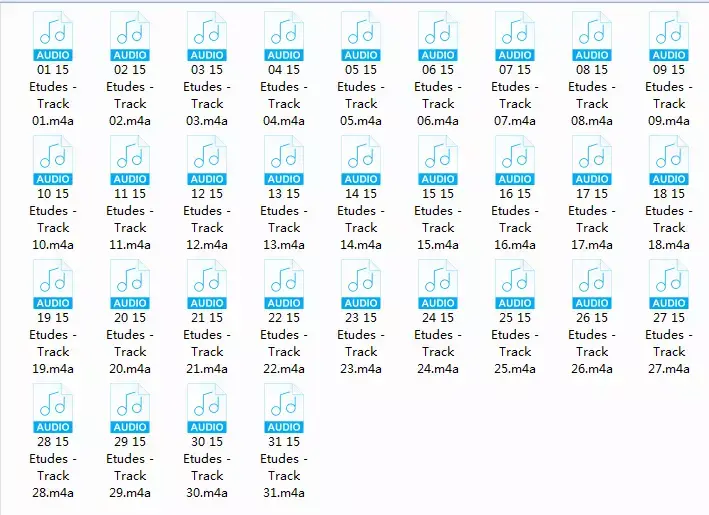709x515 pixels.
Task: Select the audio icon for Track 01.m4a
Action: click(53, 36)
